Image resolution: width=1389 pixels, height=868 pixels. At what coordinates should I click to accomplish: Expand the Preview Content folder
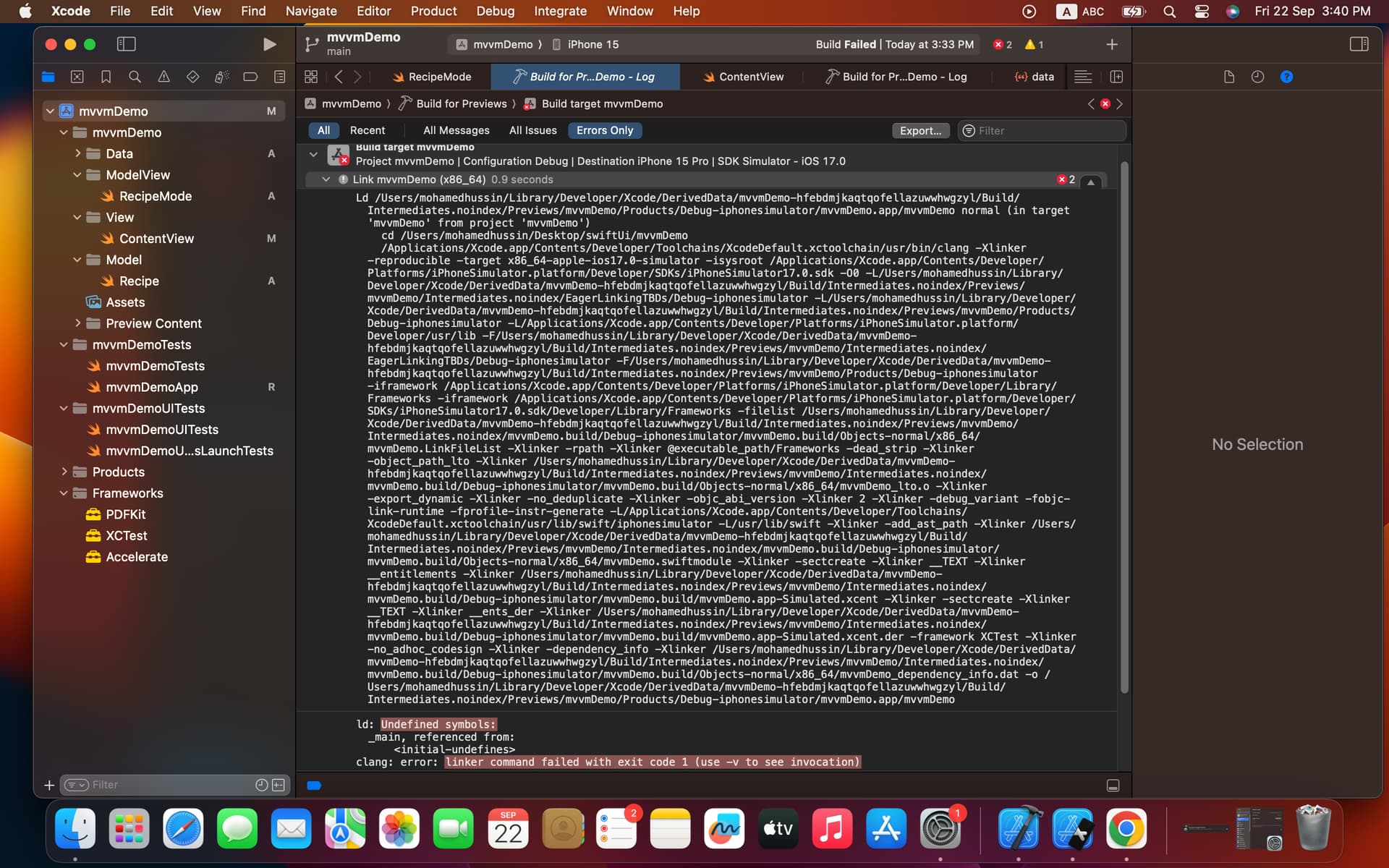pyautogui.click(x=77, y=323)
